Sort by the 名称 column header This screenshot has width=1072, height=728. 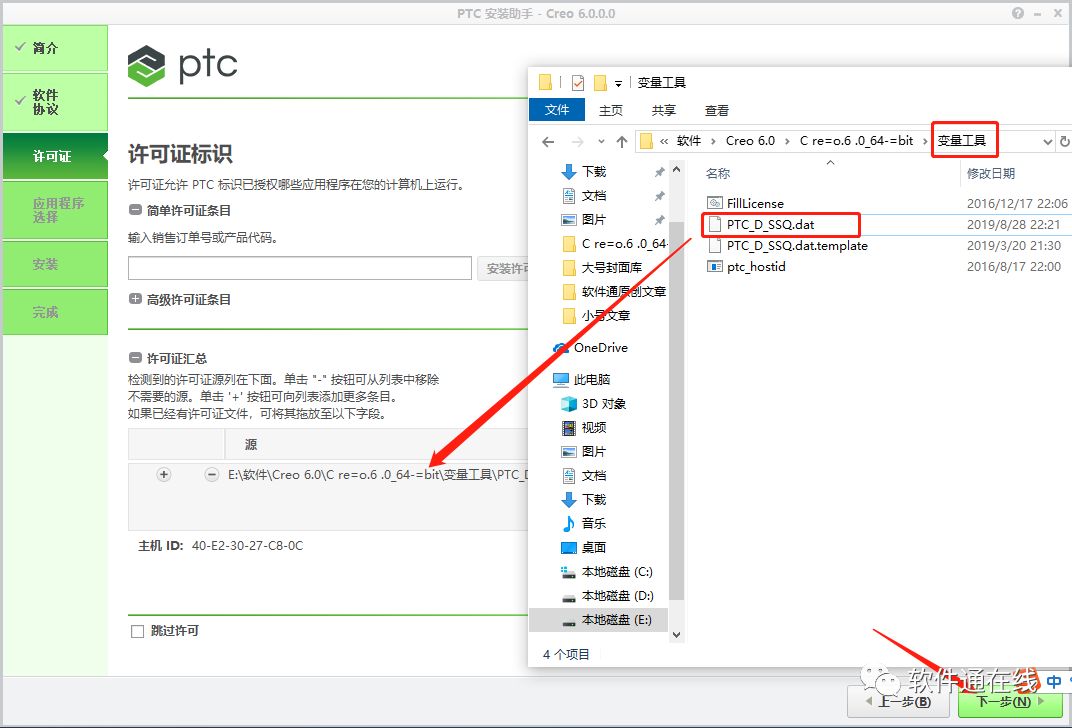pyautogui.click(x=718, y=174)
